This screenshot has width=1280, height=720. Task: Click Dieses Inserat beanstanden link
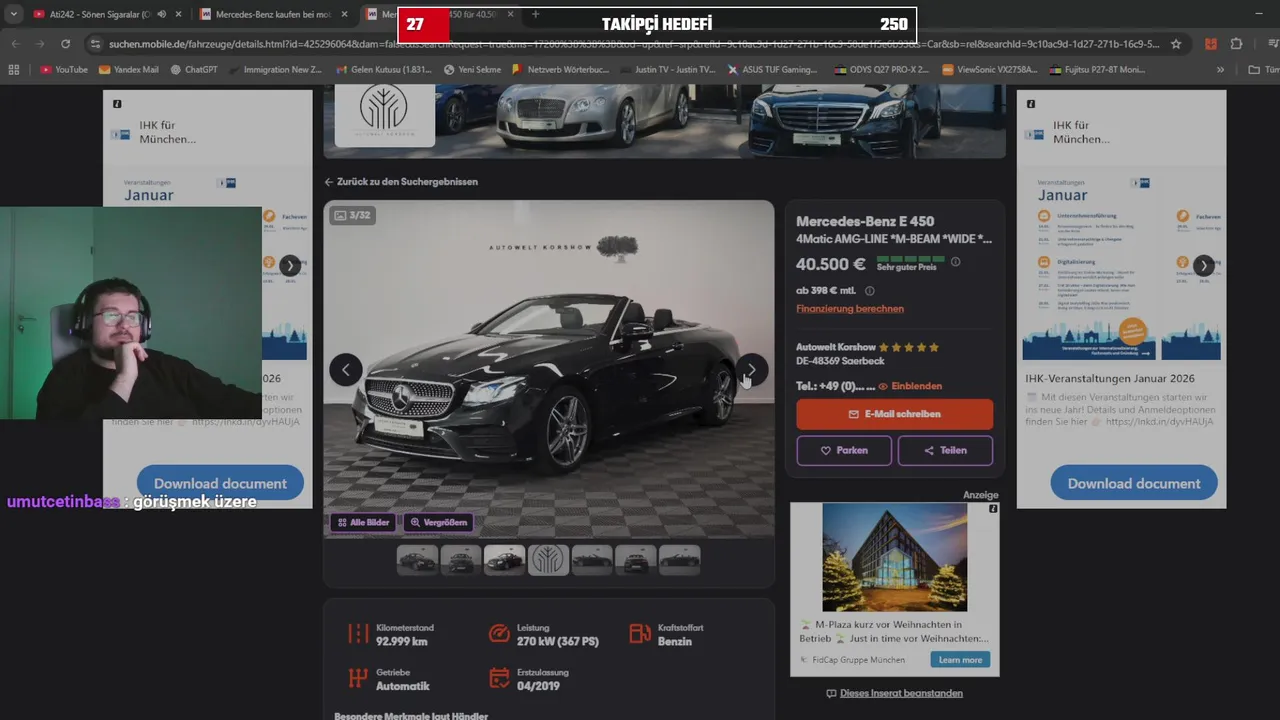895,693
